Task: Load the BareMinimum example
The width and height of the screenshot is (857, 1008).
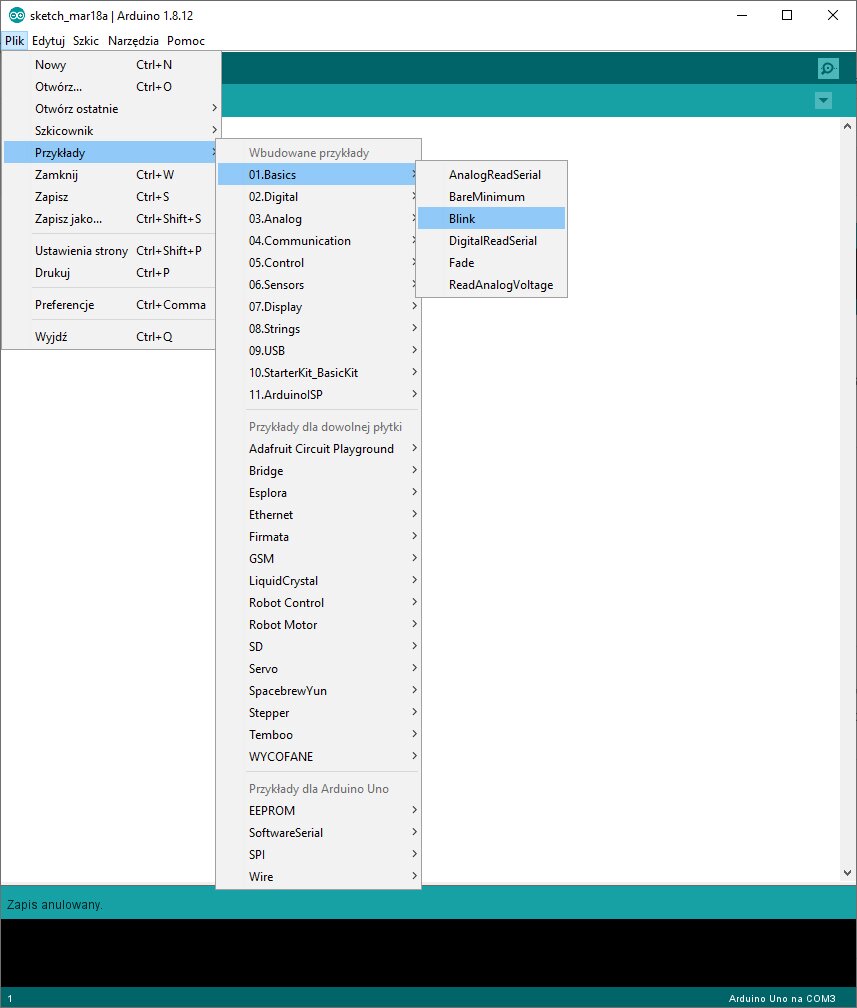Action: tap(492, 197)
